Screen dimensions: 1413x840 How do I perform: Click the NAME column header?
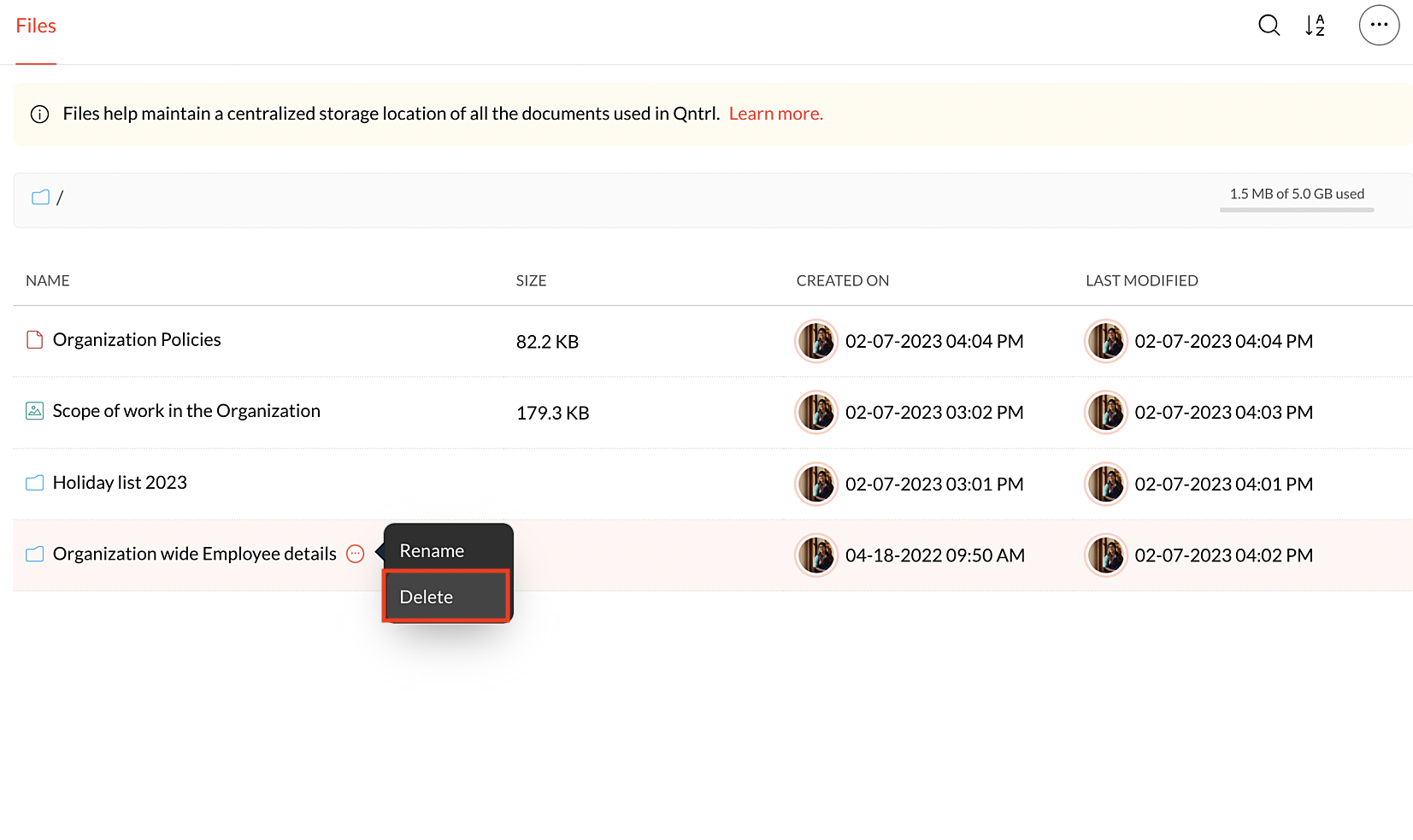(48, 281)
